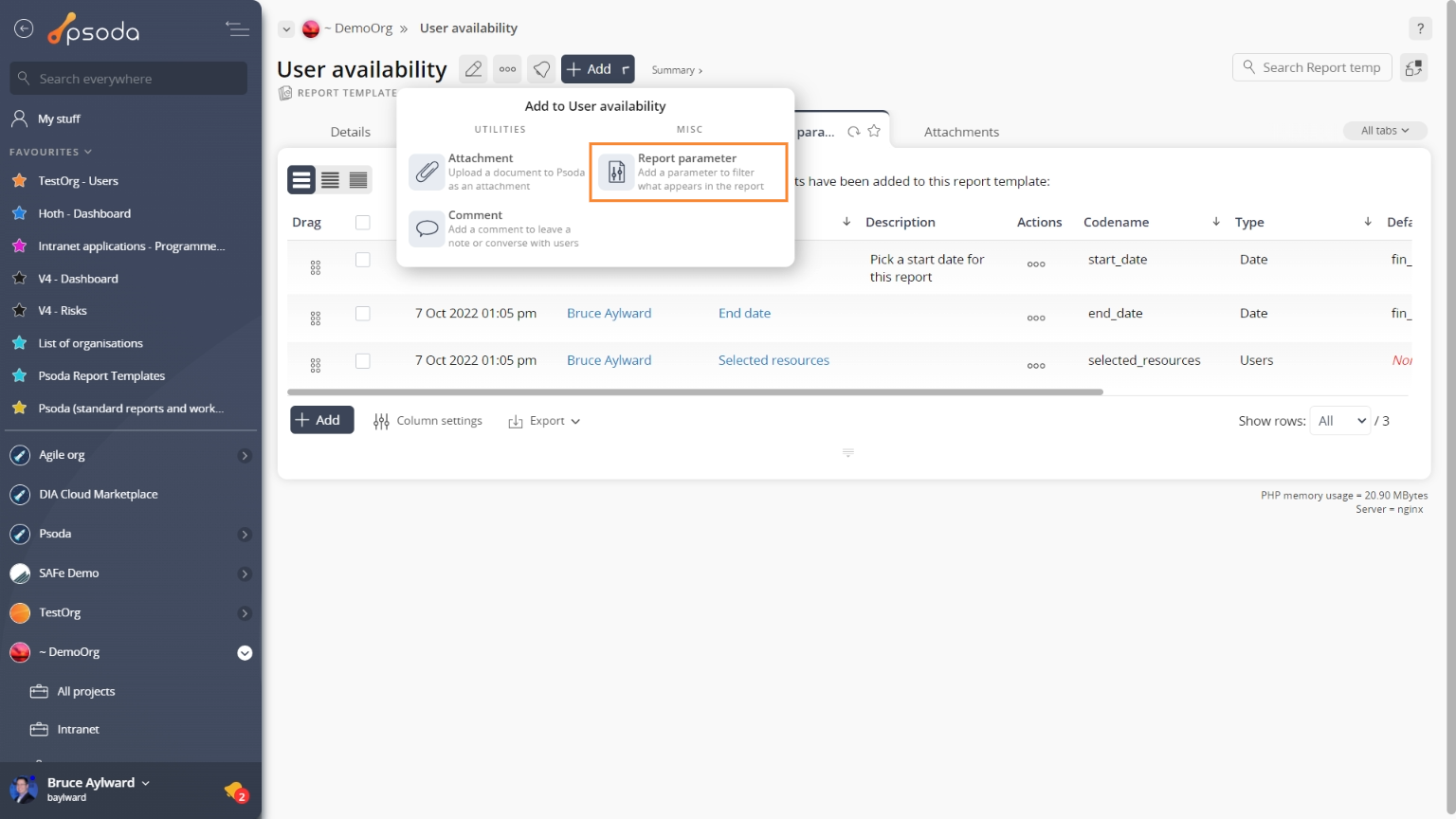The image size is (1456, 819).
Task: Tick the checkbox for Selected resources row
Action: pos(362,361)
